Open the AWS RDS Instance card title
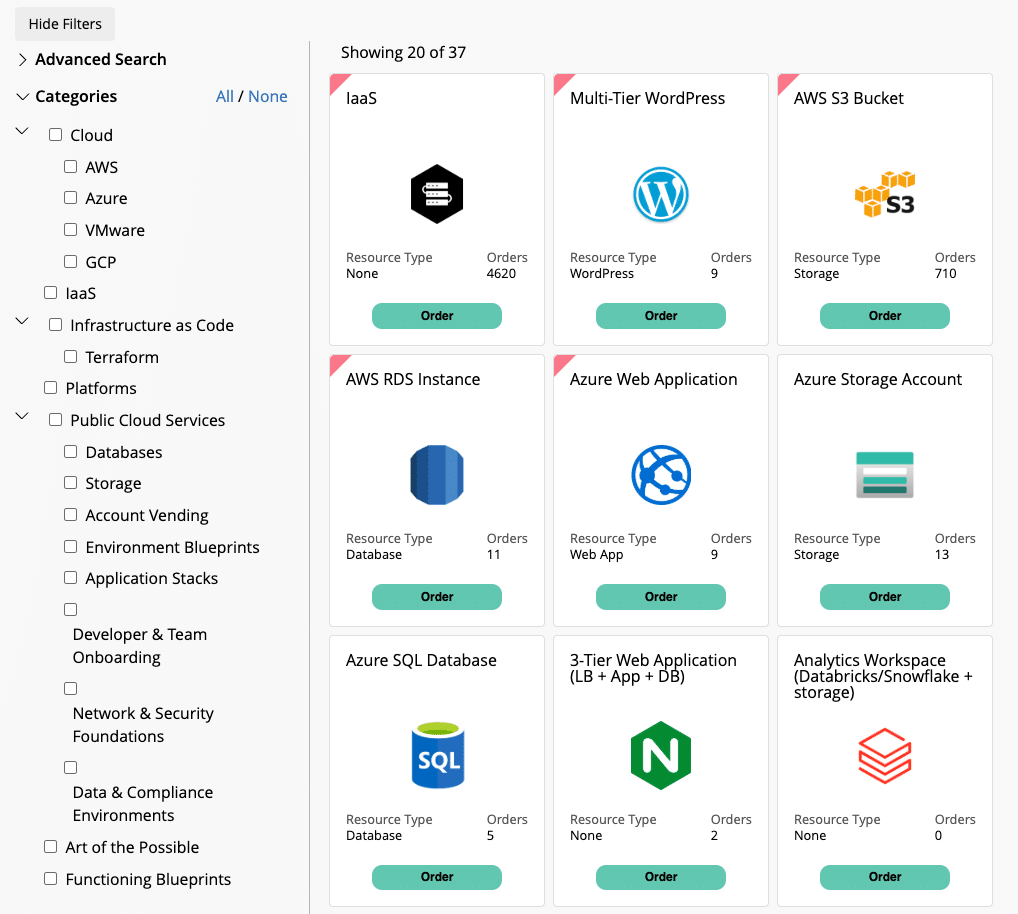The image size is (1018, 914). pos(413,379)
